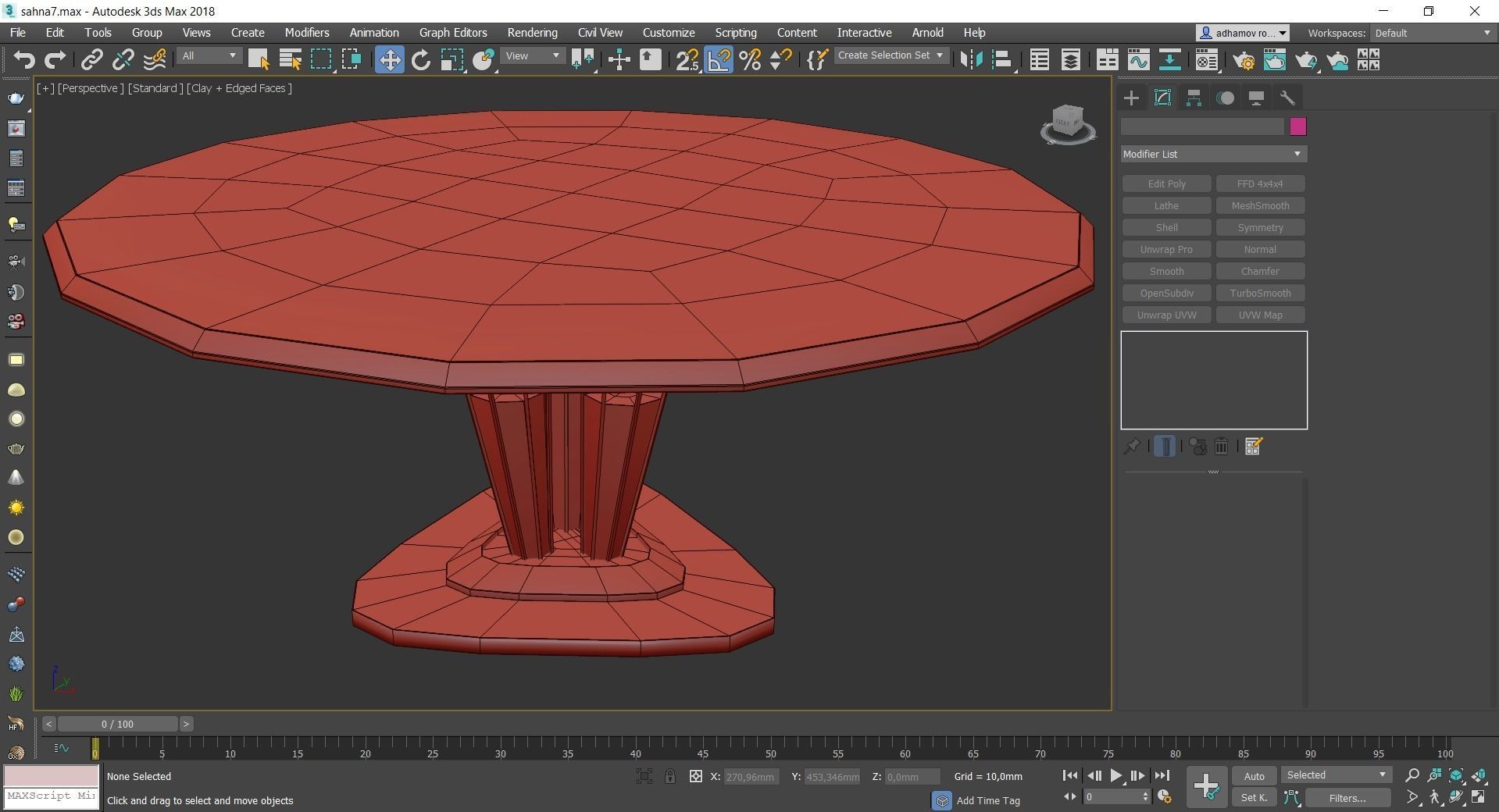
Task: Activate Select and Uniform Scale tool
Action: pyautogui.click(x=451, y=60)
